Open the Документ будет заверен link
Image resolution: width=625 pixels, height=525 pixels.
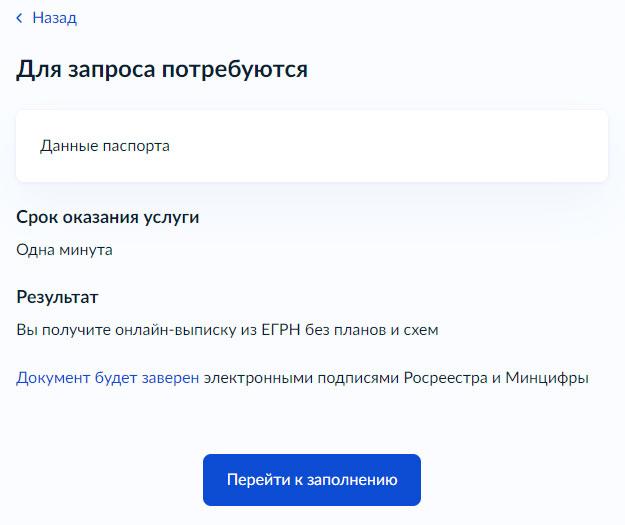click(x=107, y=378)
